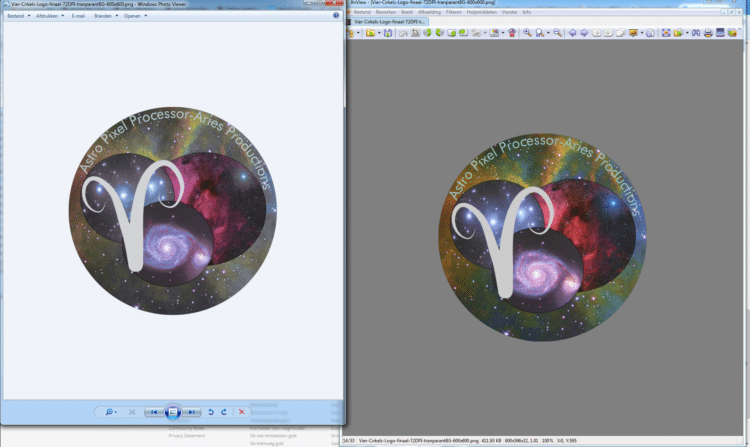The width and height of the screenshot is (750, 447).
Task: Rotate image counterclockwise in Photo Viewer
Action: (x=210, y=412)
